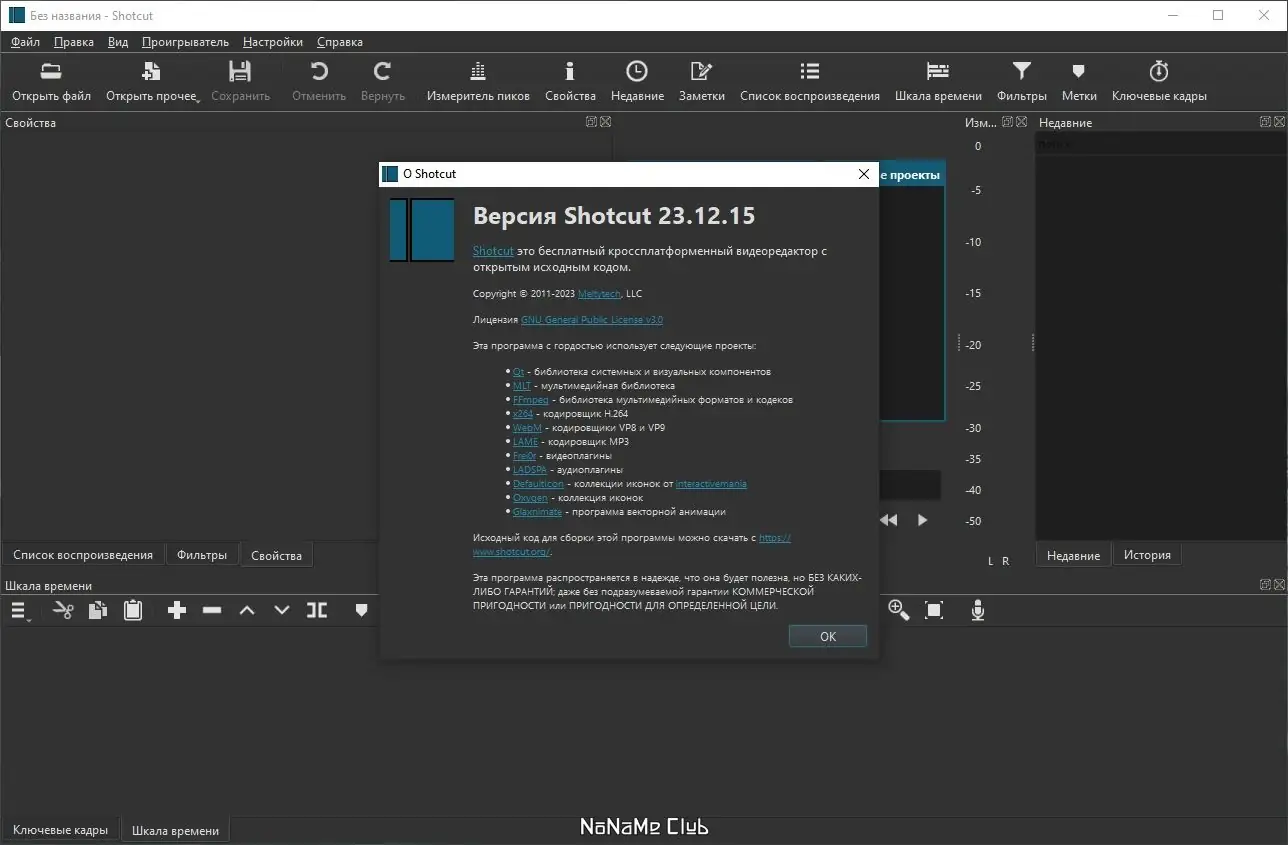1288x845 pixels.
Task: Open the timeline hamburger menu dropdown
Action: (20, 611)
